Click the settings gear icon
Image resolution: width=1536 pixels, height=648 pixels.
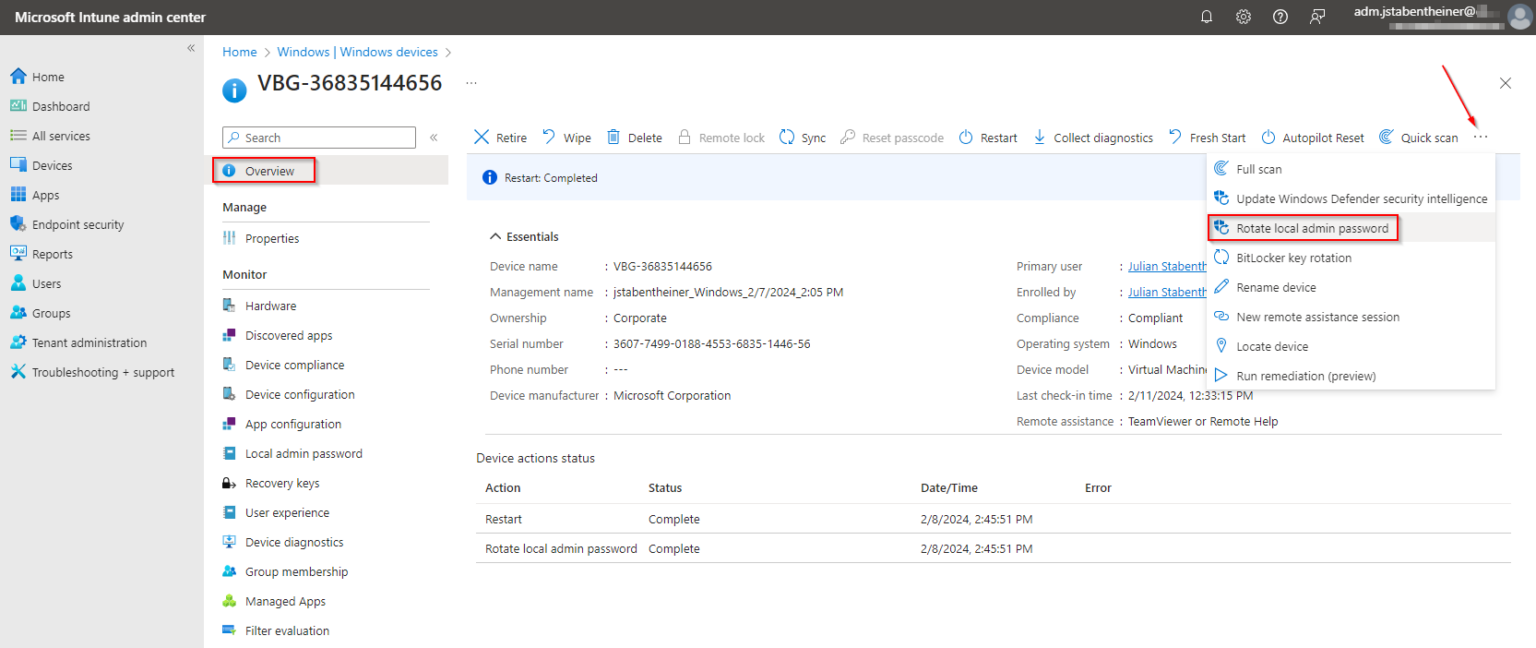pyautogui.click(x=1243, y=16)
